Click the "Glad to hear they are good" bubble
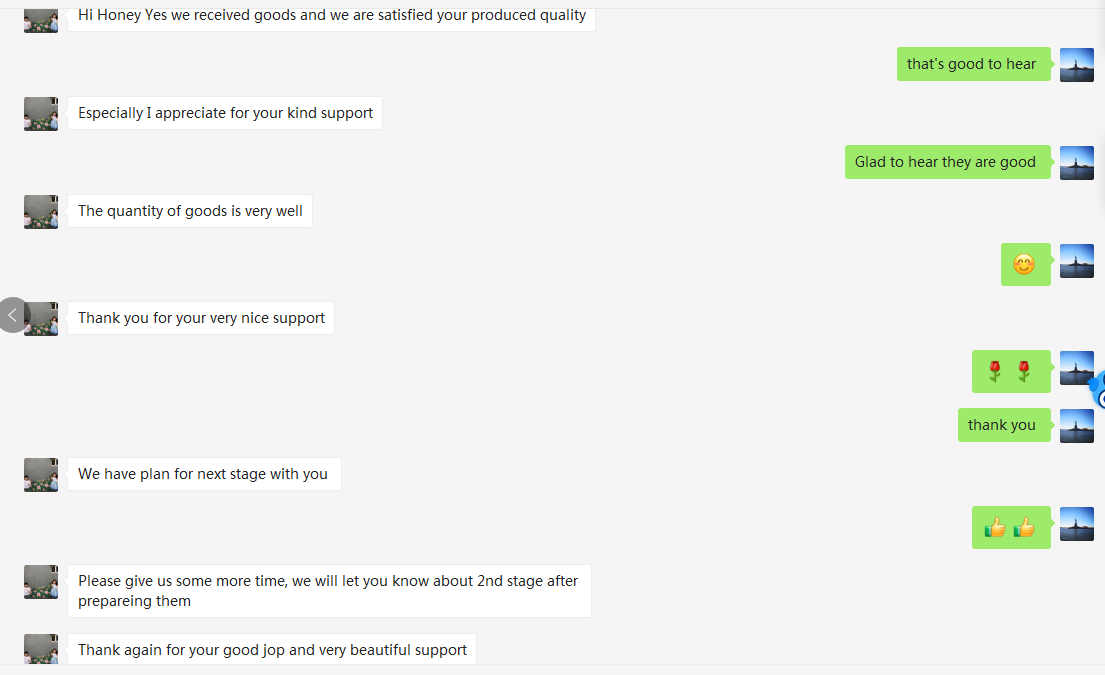 pyautogui.click(x=947, y=162)
